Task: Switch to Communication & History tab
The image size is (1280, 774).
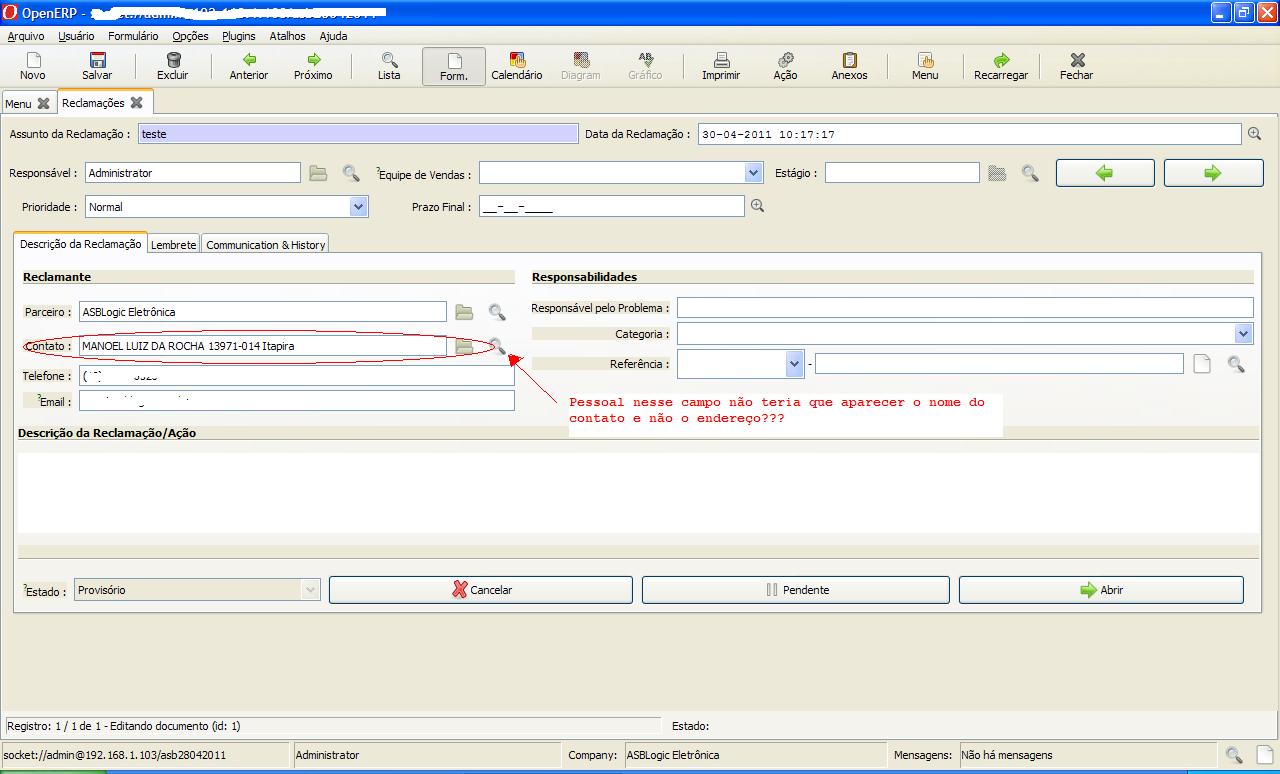Action: coord(265,244)
